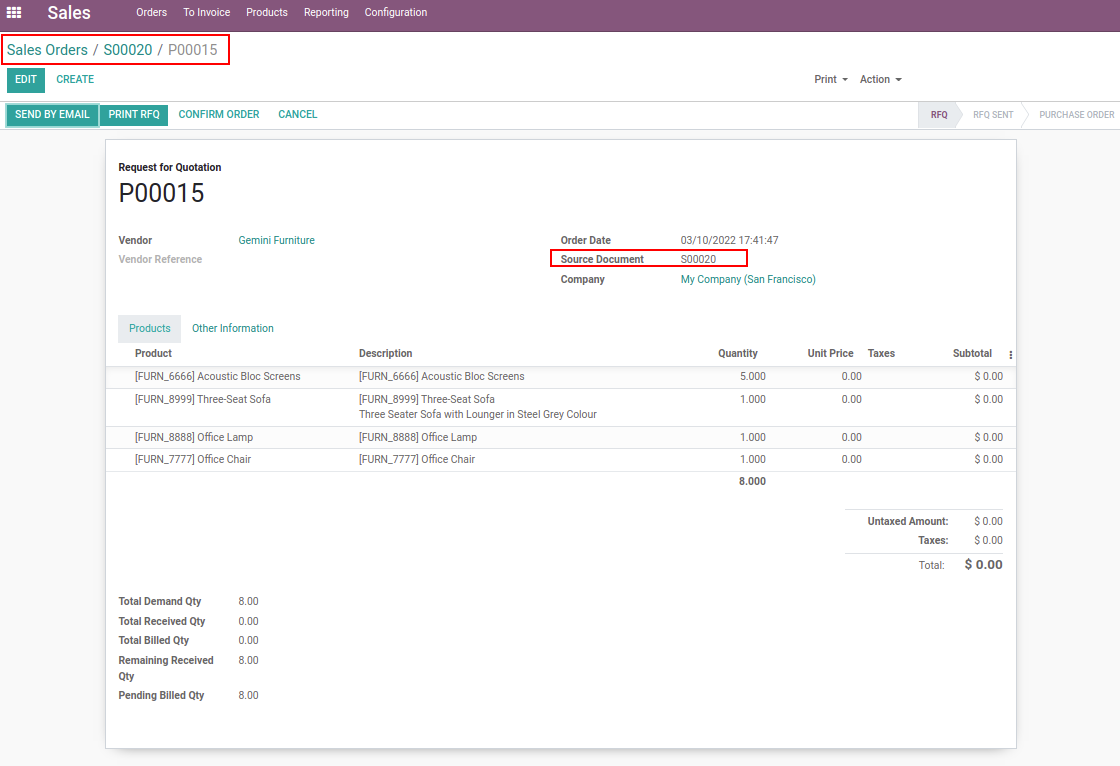Expand the Print dropdown

click(830, 79)
